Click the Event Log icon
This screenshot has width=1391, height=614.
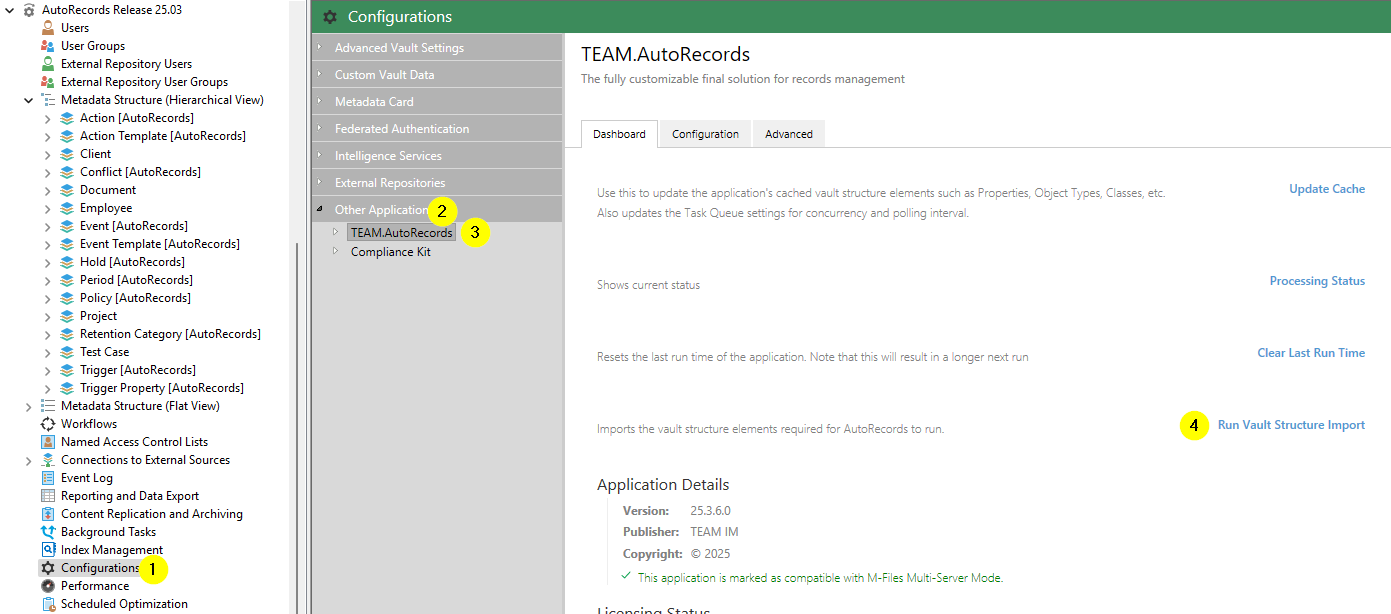pos(48,478)
